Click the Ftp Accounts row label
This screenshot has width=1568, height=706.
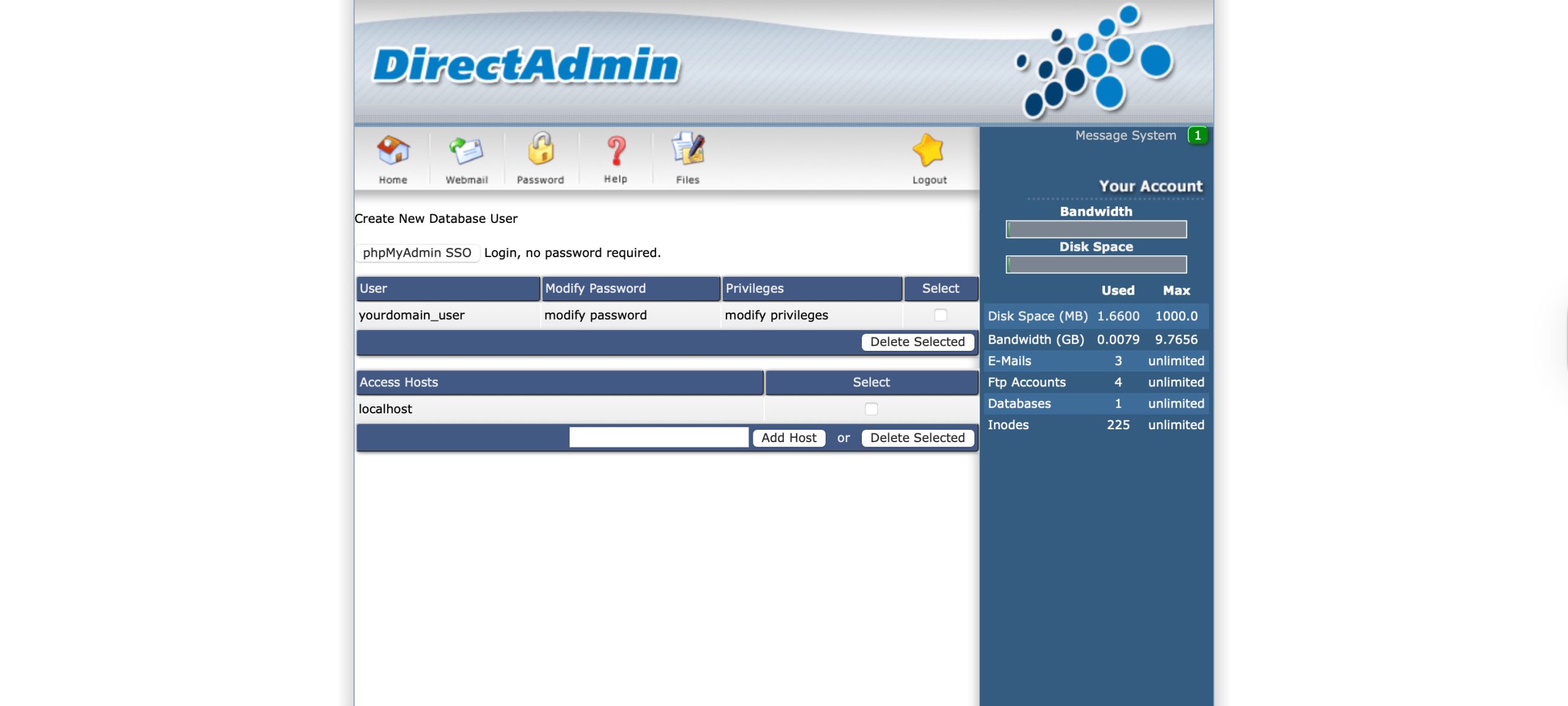coord(1027,382)
